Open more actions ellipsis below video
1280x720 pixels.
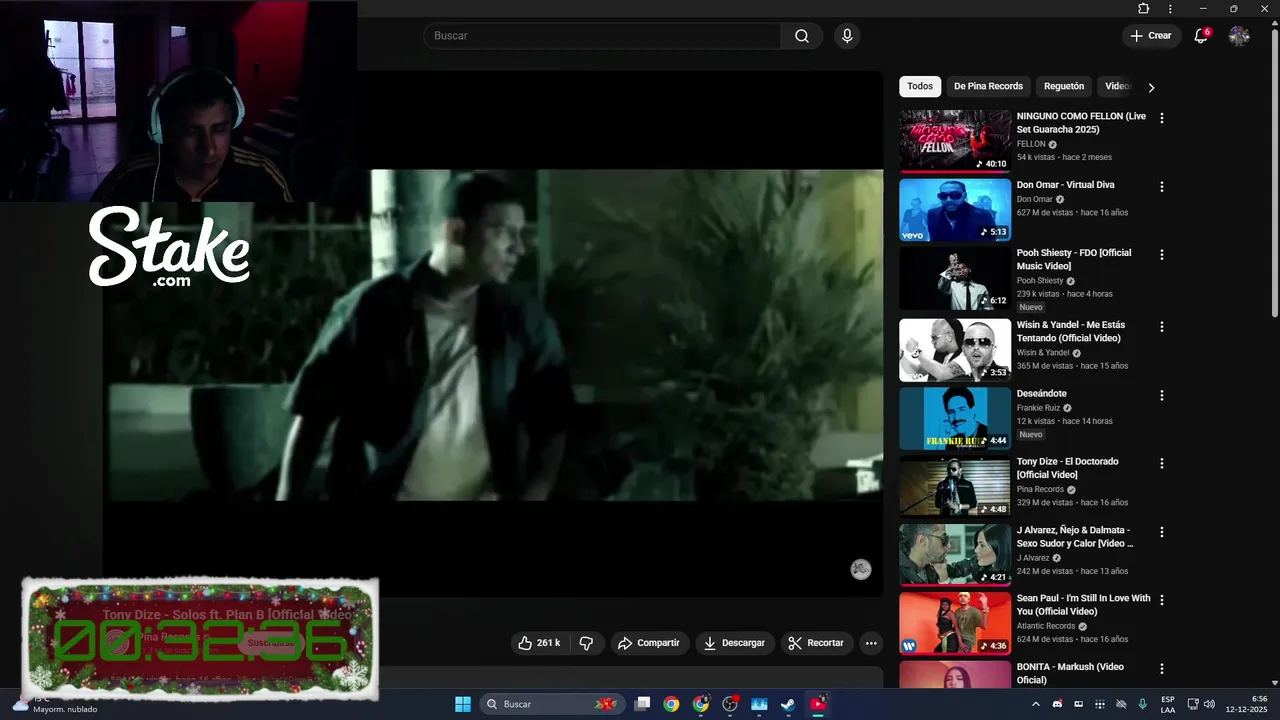871,643
